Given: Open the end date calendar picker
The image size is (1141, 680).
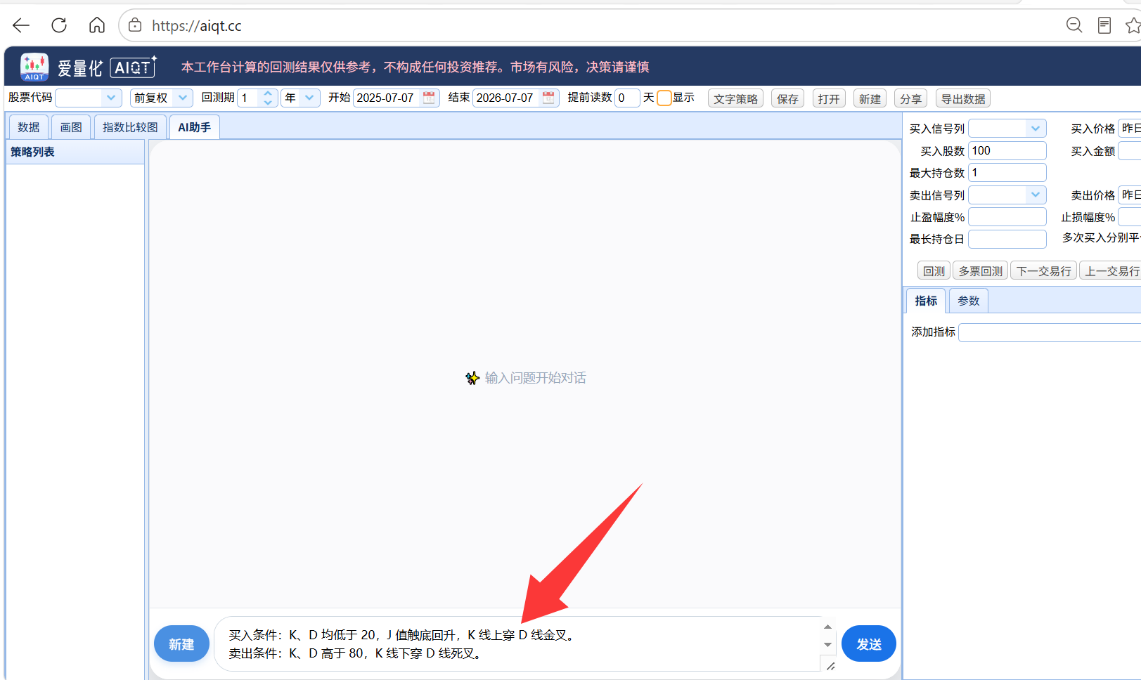Looking at the screenshot, I should point(549,98).
